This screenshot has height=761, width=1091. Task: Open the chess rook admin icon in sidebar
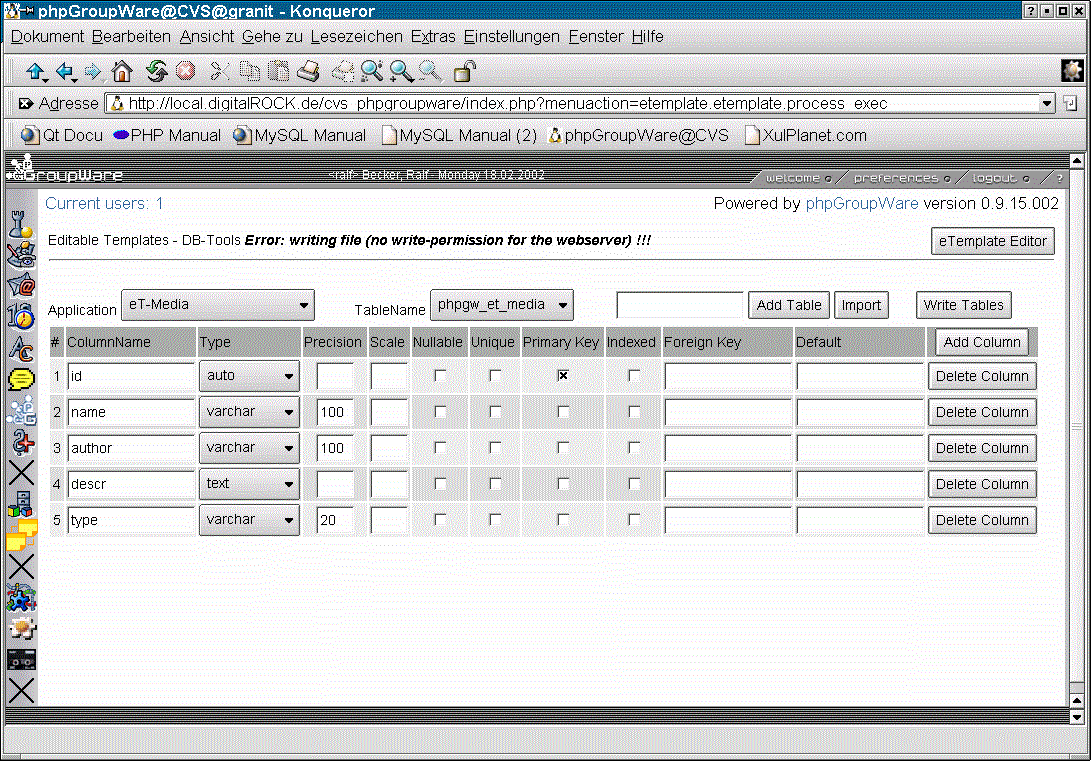pos(20,224)
